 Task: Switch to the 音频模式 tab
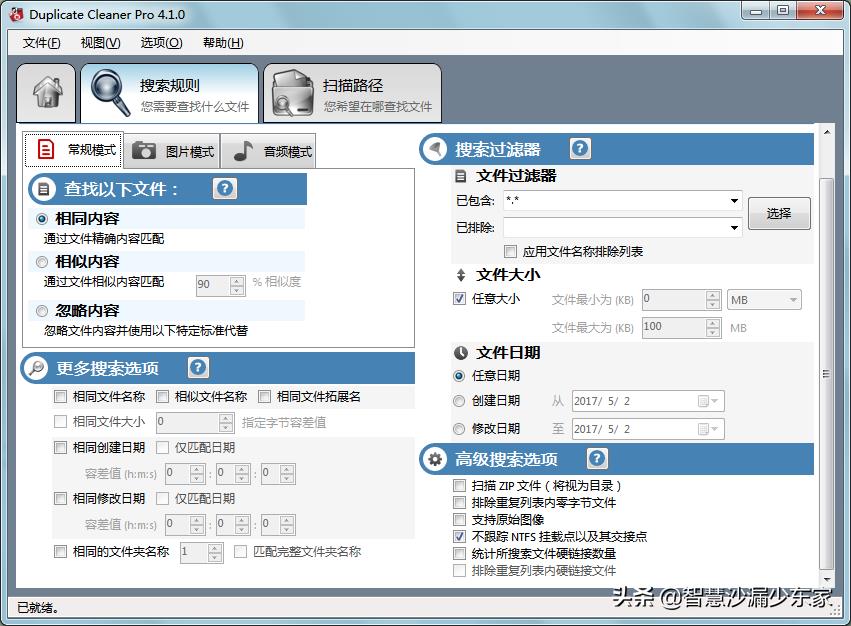click(x=268, y=151)
